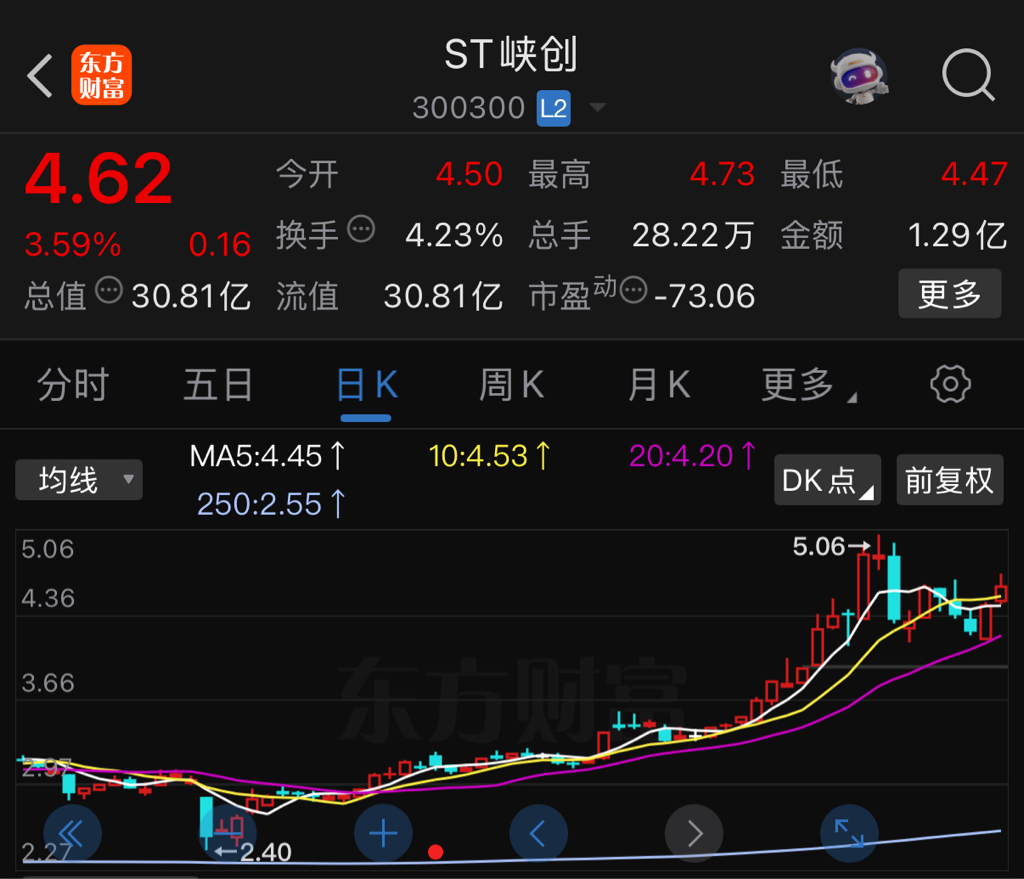1024x879 pixels.
Task: Tap the stock name ST峡创
Action: point(511,54)
